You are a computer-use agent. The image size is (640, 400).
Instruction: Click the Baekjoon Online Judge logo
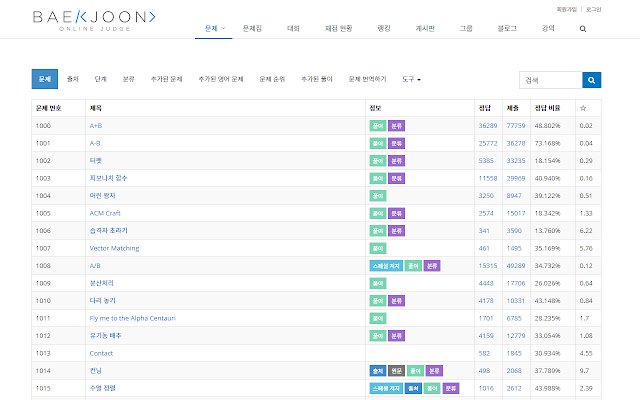click(x=94, y=20)
